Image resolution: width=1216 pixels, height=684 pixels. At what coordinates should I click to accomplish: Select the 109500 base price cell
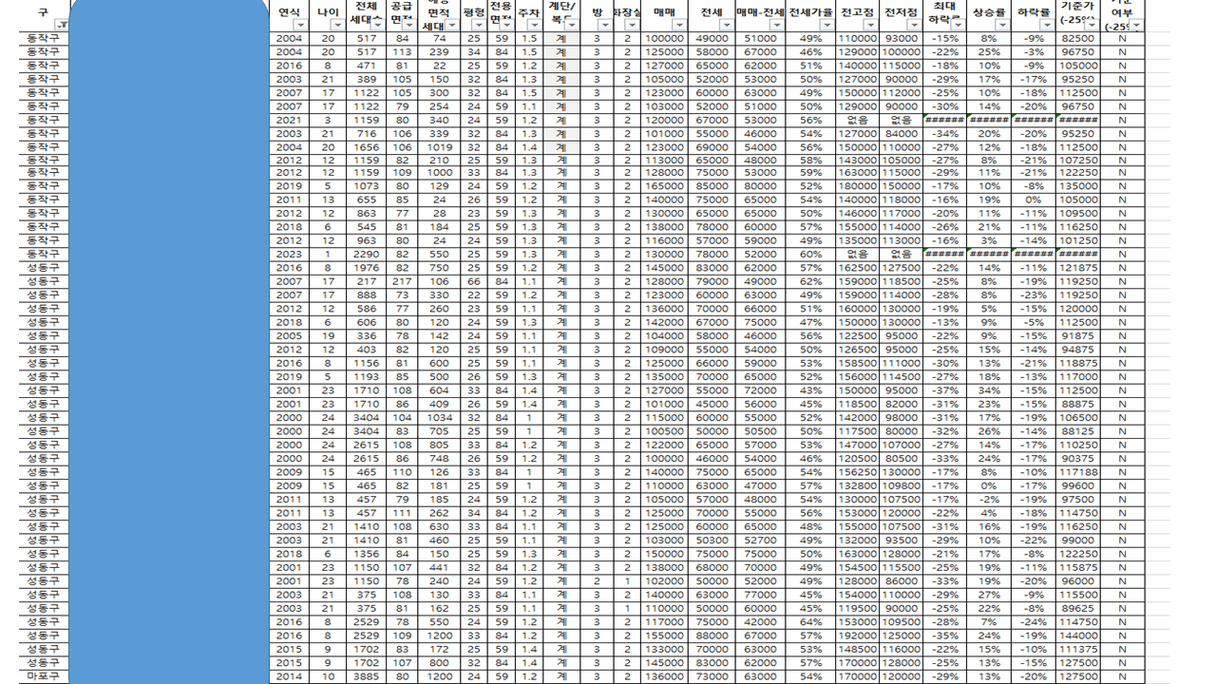1076,214
